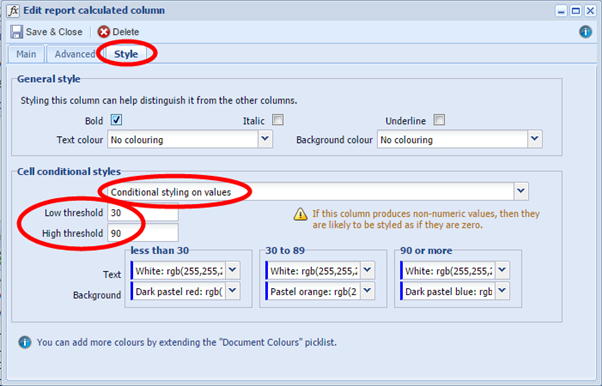Click the Document Colours picklist hint text
602x386 pixels.
(x=187, y=342)
